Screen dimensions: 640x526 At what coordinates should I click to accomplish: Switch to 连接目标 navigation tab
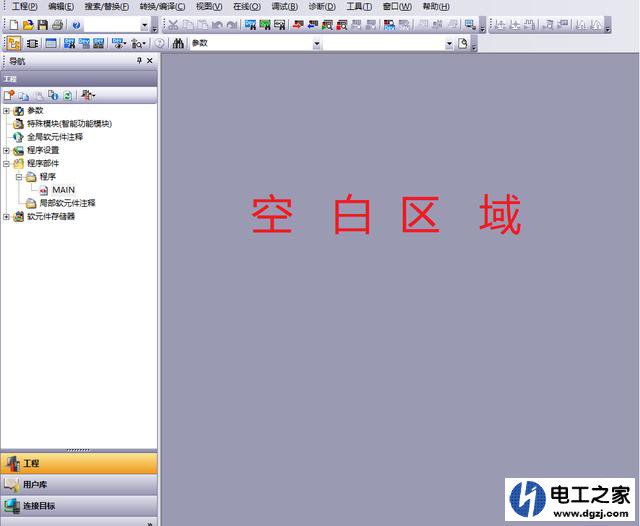(78, 506)
